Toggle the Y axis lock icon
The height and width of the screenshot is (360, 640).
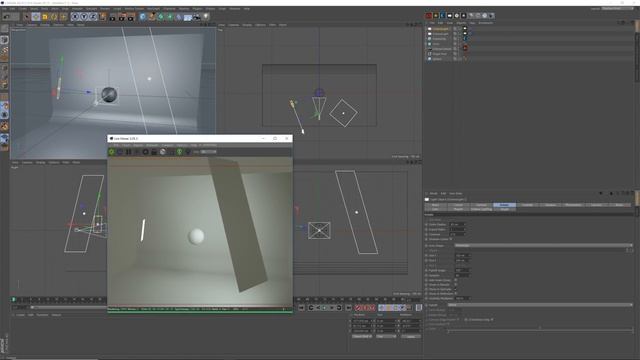[x=84, y=17]
